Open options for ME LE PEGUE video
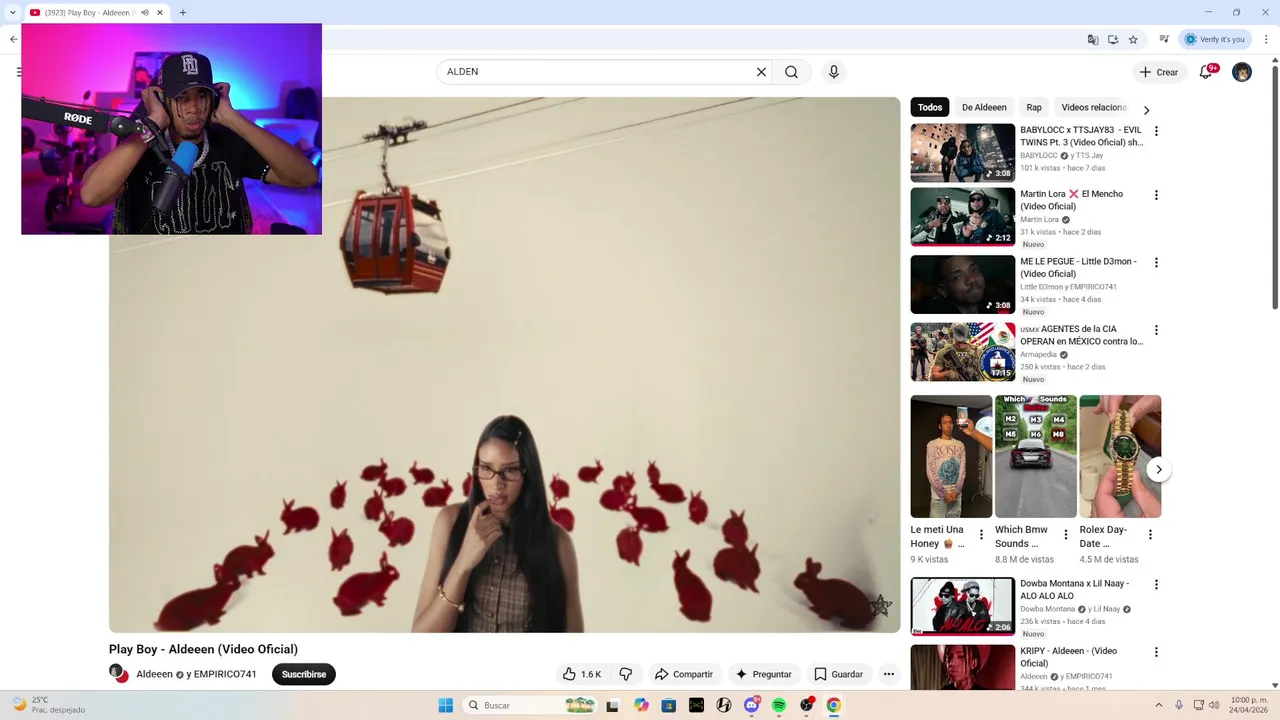Screen dimensions: 1280x720 [1156, 263]
